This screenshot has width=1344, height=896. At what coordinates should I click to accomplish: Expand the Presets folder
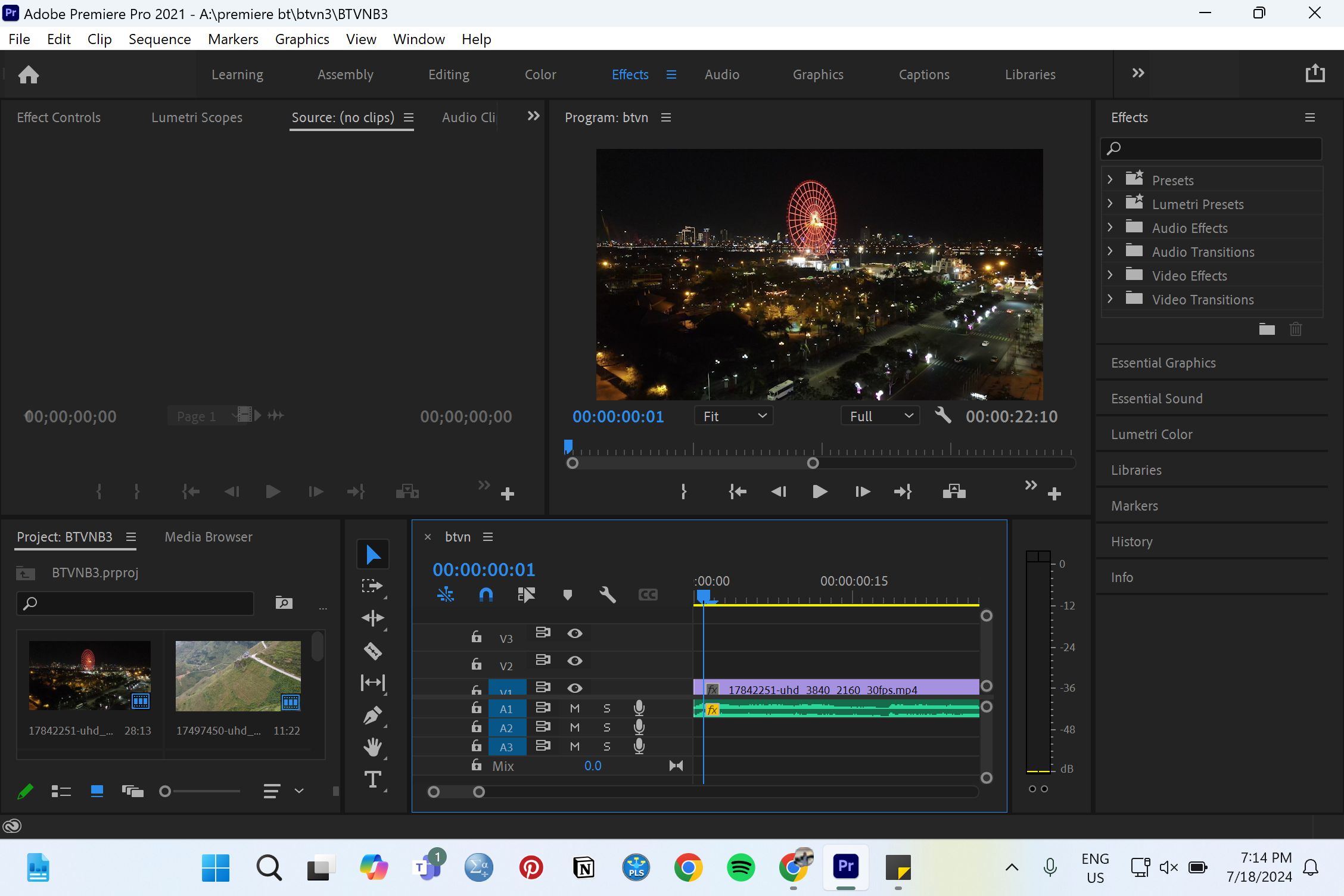pyautogui.click(x=1110, y=179)
